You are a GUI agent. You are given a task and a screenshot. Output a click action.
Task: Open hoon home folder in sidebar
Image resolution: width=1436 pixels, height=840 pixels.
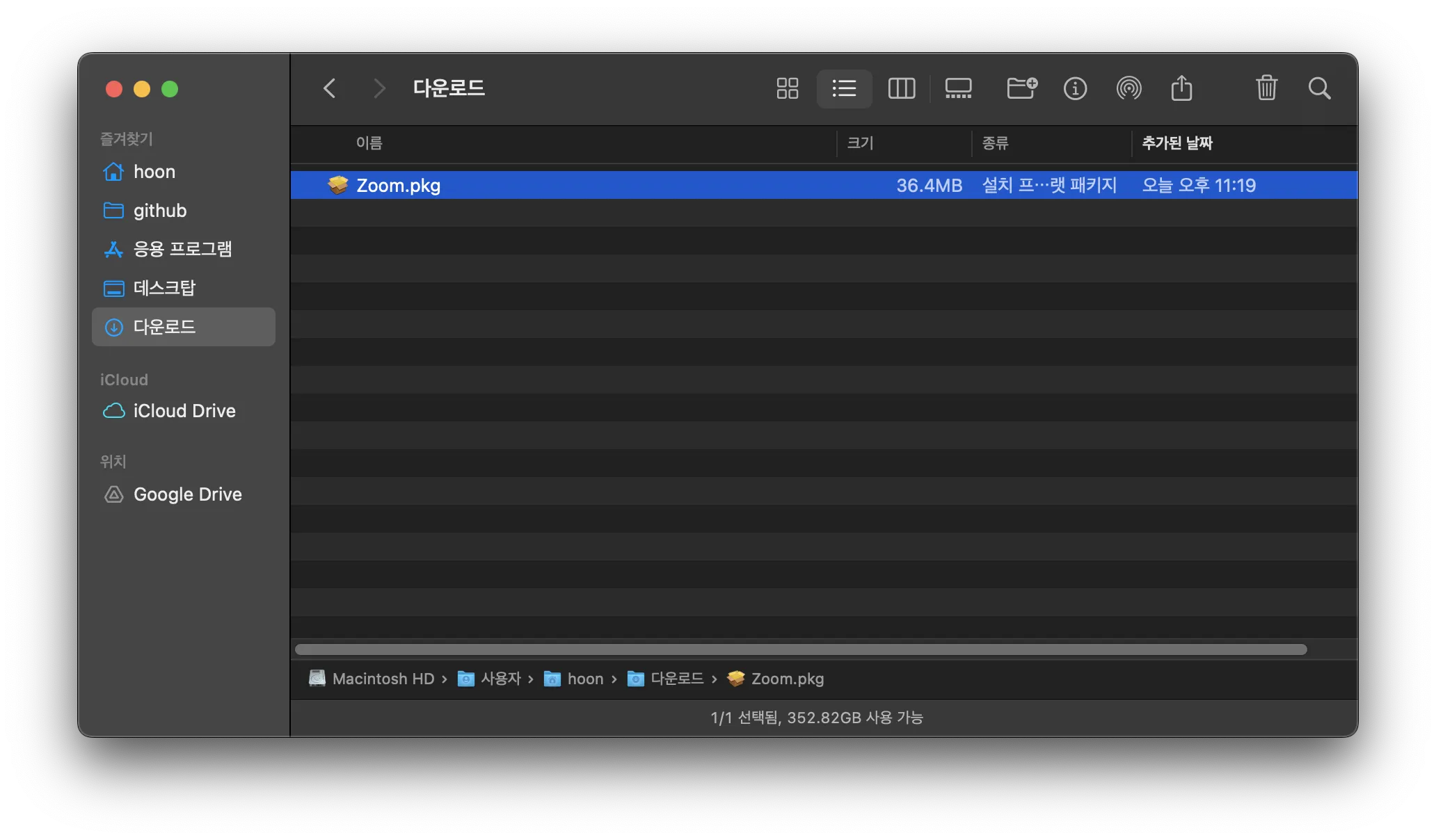tap(184, 172)
